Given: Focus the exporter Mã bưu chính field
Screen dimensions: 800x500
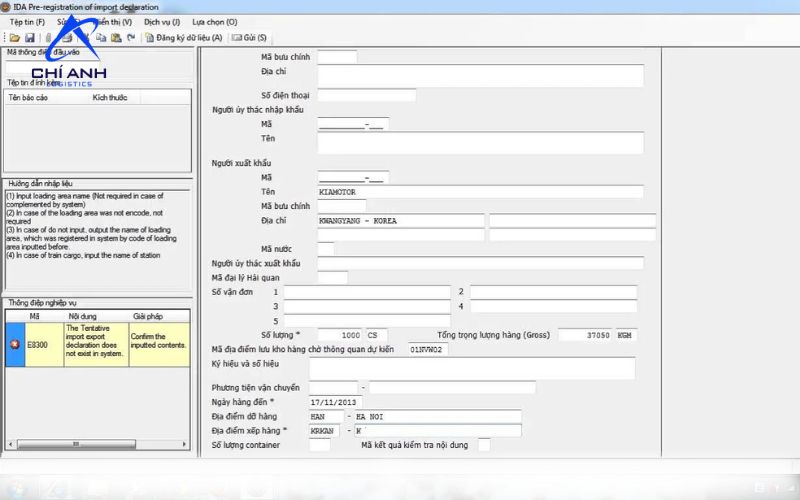Looking at the screenshot, I should point(342,206).
